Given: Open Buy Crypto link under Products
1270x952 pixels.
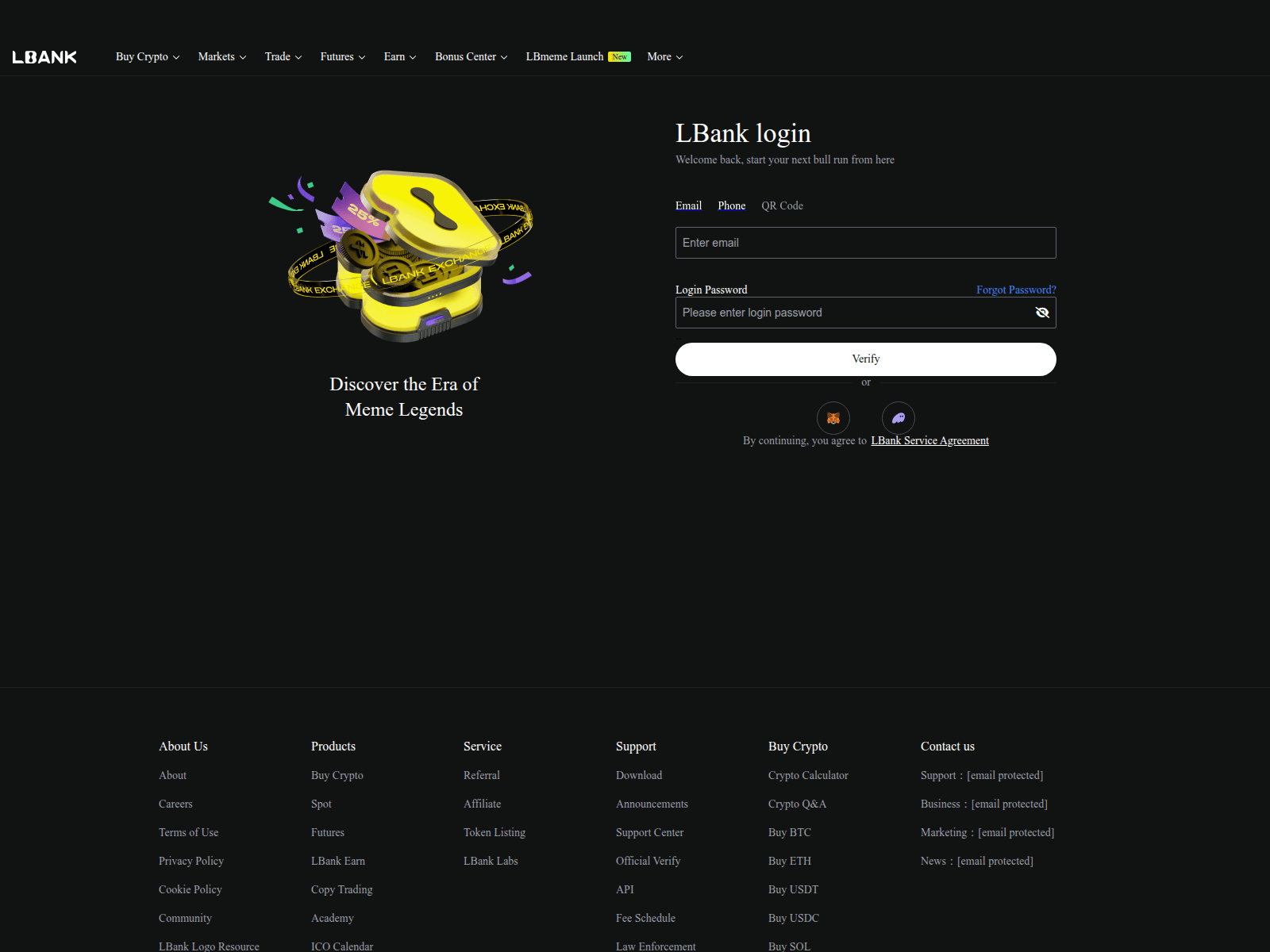Looking at the screenshot, I should tap(337, 775).
